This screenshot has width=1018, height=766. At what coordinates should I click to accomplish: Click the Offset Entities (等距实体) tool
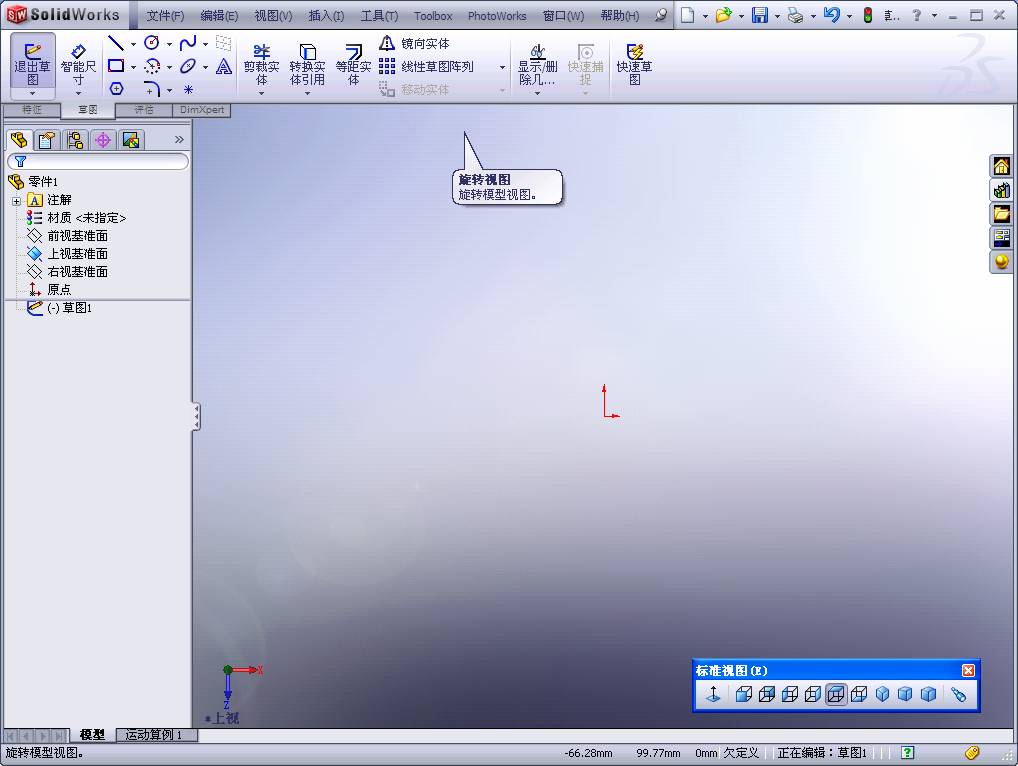pyautogui.click(x=353, y=65)
